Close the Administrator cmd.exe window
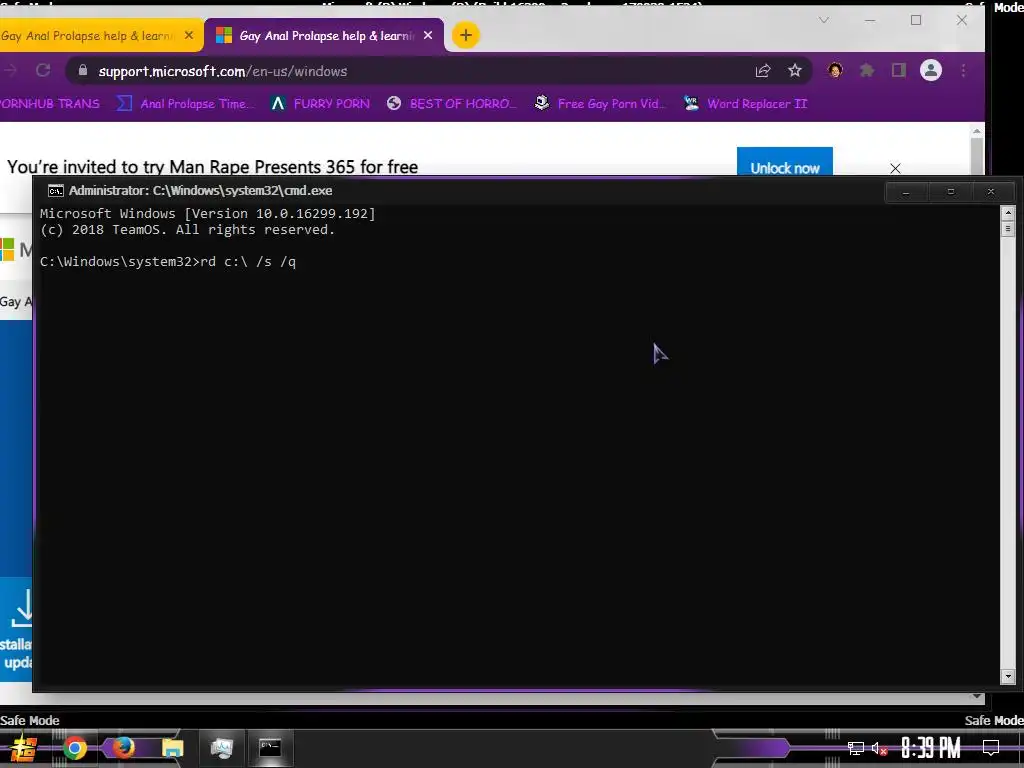This screenshot has width=1024, height=768. [x=991, y=192]
